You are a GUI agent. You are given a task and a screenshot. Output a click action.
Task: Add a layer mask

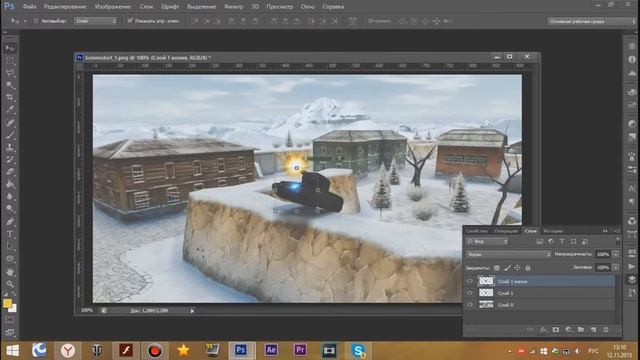click(x=556, y=330)
